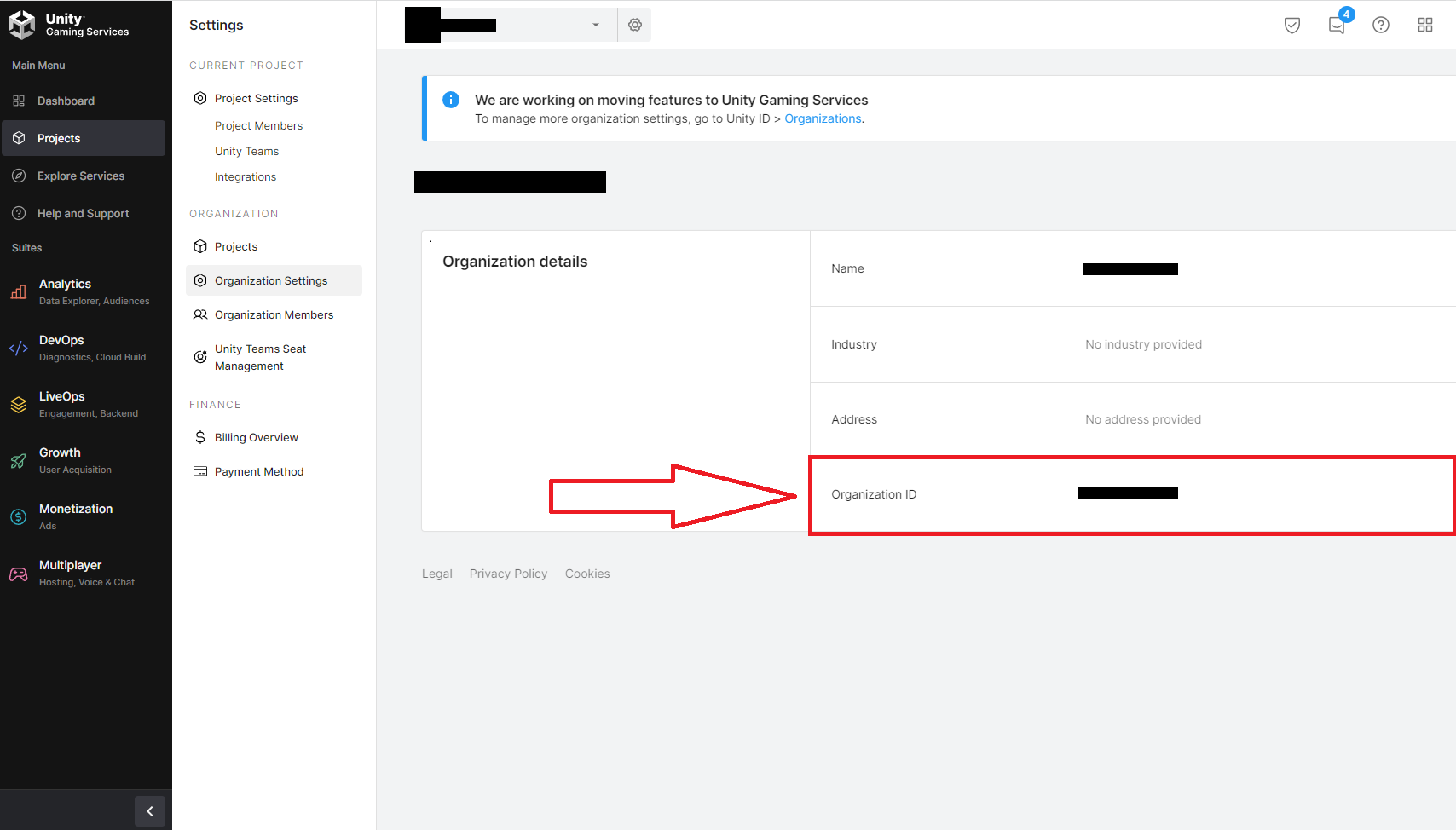
Task: Click the Payment Method card icon
Action: (200, 471)
